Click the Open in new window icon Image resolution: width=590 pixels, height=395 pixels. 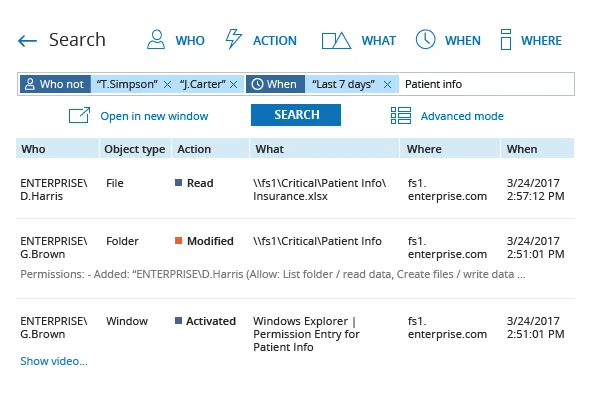click(x=79, y=115)
